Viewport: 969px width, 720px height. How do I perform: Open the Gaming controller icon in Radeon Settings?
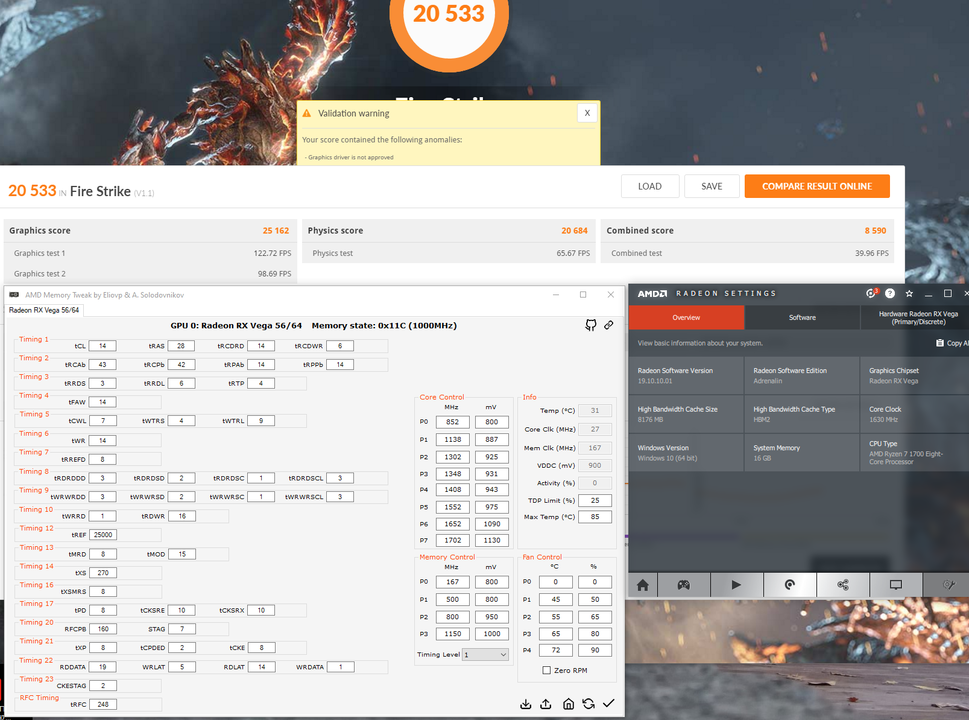(x=683, y=585)
